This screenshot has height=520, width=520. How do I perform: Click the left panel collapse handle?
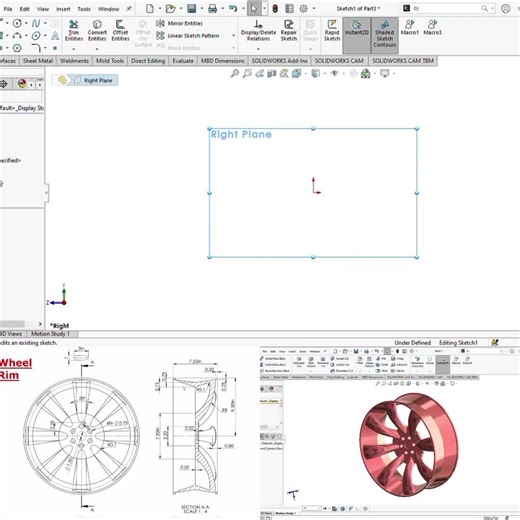(x=47, y=193)
